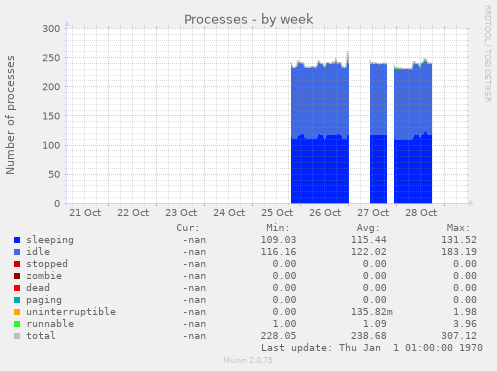
Task: Click sleeping maximum value 131.52
Action: click(x=459, y=240)
